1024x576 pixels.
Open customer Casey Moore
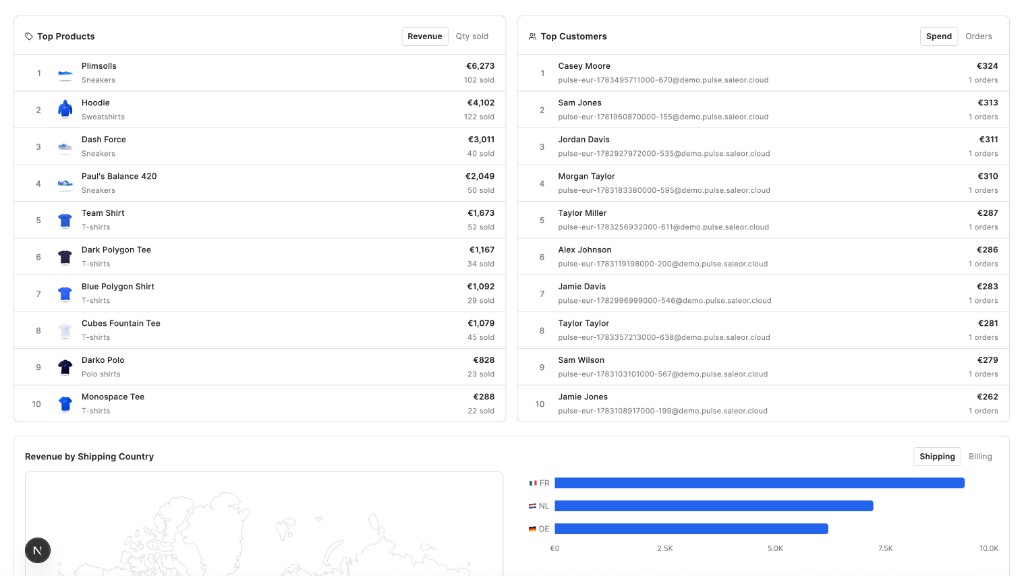point(584,66)
